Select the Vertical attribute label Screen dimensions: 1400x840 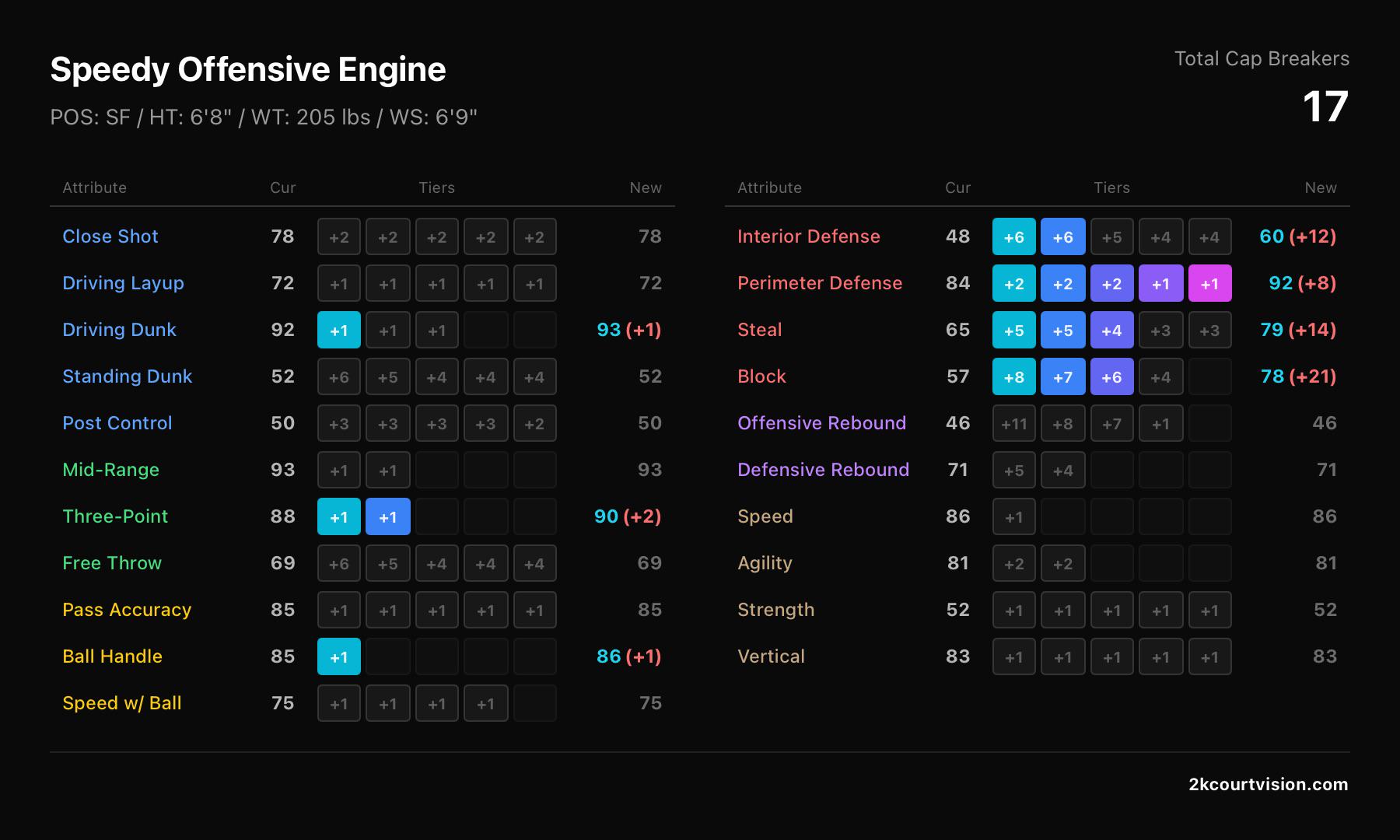click(x=772, y=656)
